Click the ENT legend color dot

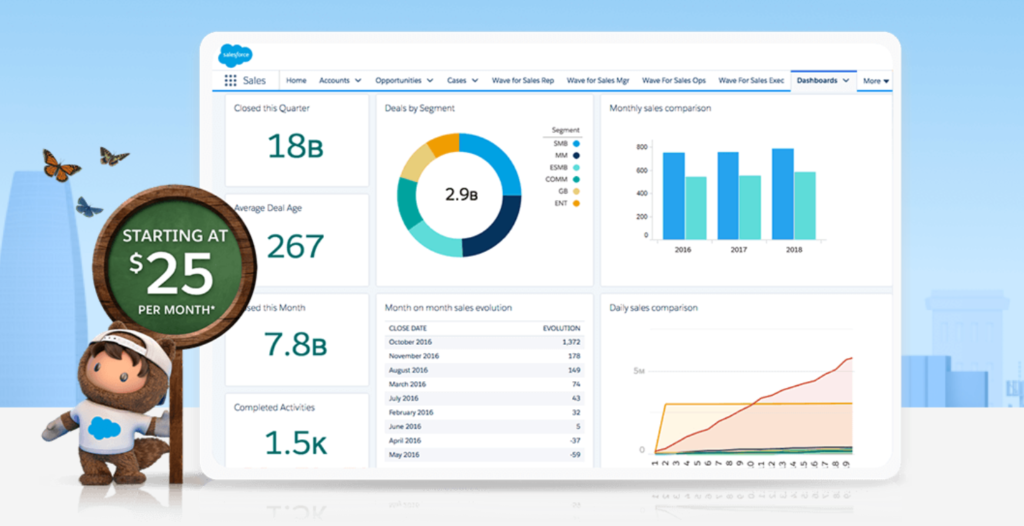tap(576, 203)
